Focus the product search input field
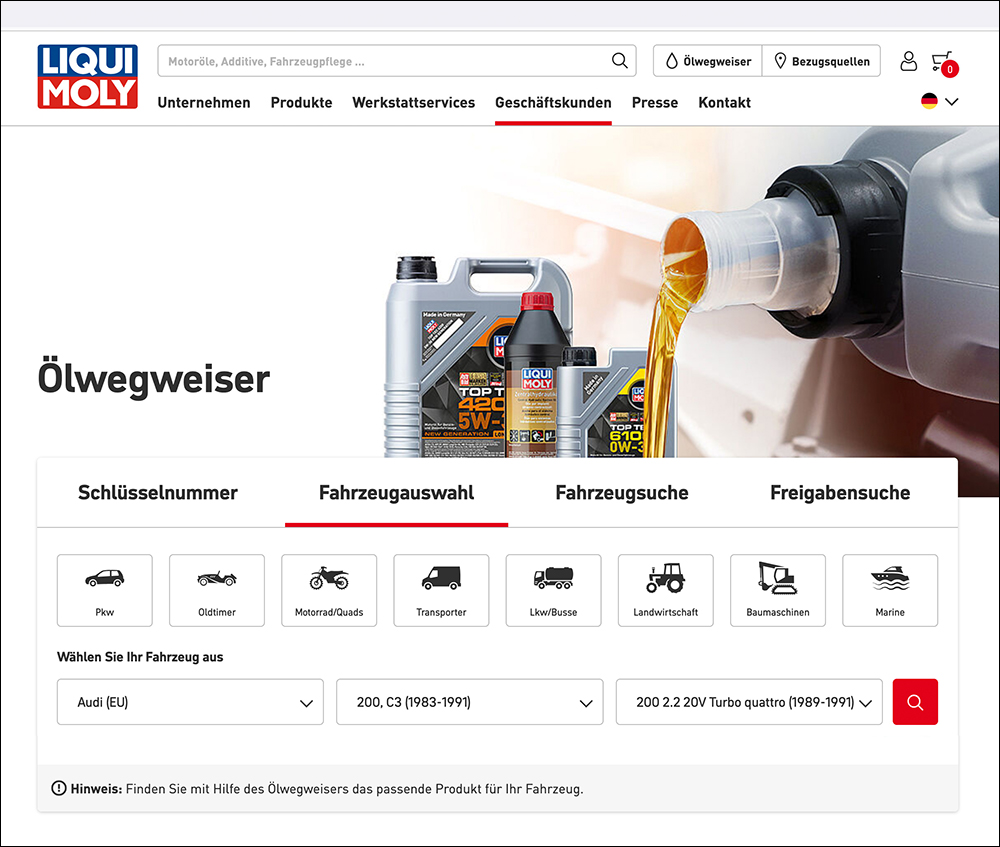This screenshot has width=1000, height=847. (x=397, y=61)
